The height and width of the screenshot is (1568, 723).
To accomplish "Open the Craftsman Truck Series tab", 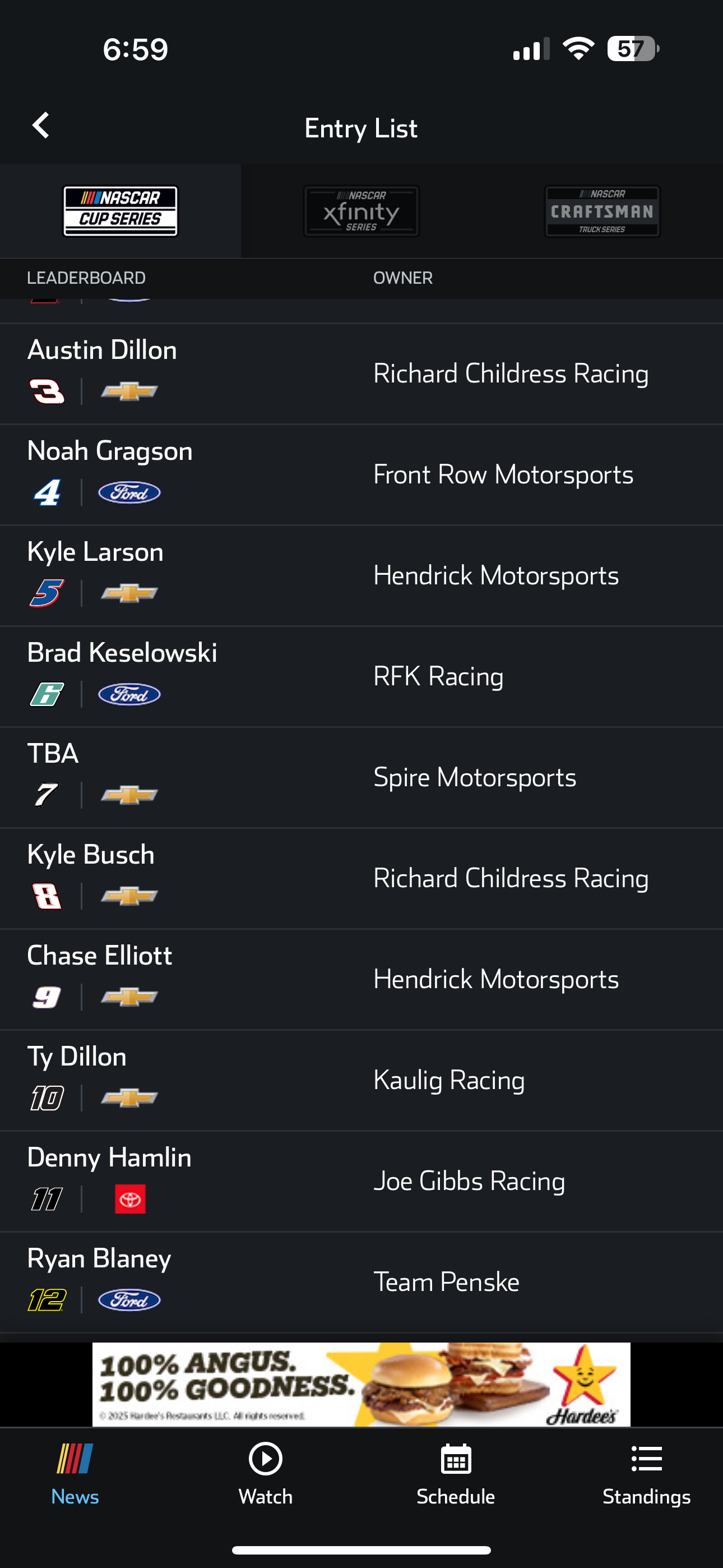I will point(601,211).
